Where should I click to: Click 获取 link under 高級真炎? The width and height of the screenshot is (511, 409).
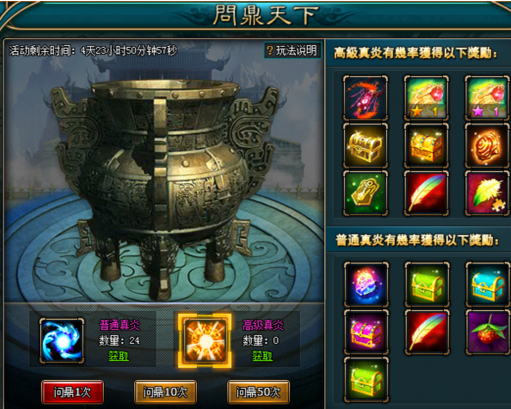(x=262, y=356)
